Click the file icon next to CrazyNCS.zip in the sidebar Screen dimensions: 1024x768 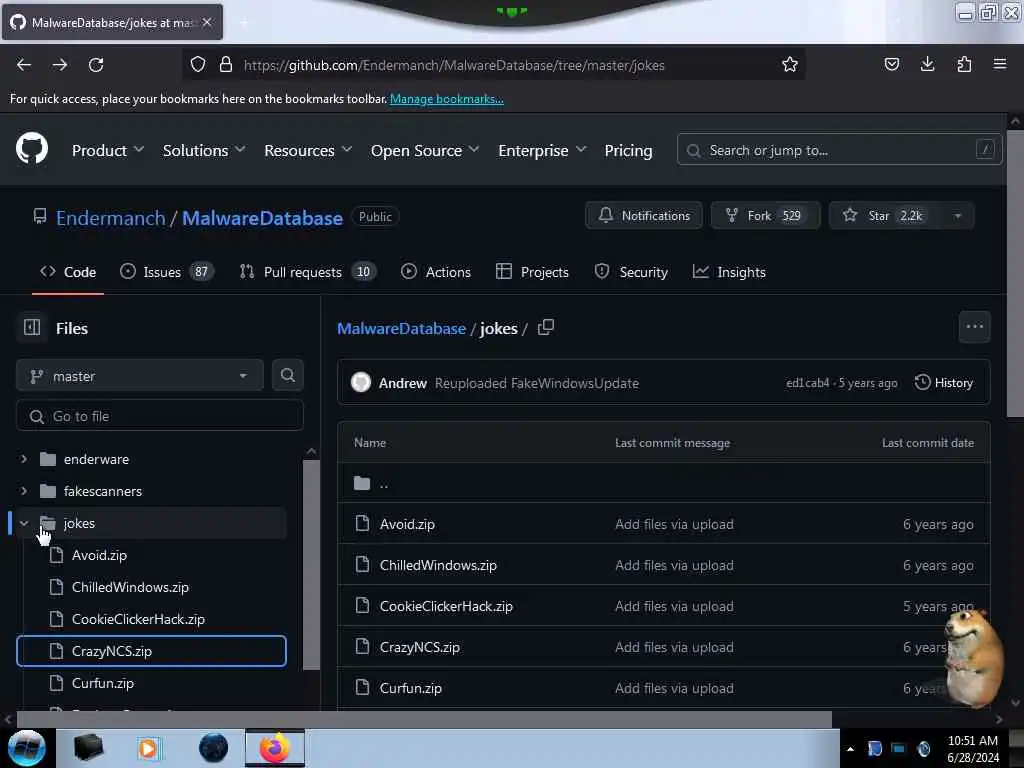click(57, 650)
